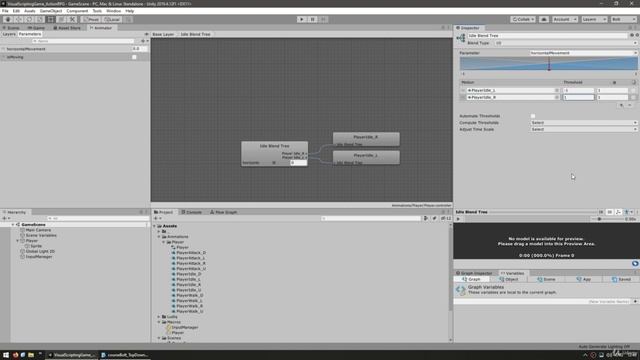This screenshot has height=360, width=640.
Task: Add new variable with the plus icon
Action: 635,302
